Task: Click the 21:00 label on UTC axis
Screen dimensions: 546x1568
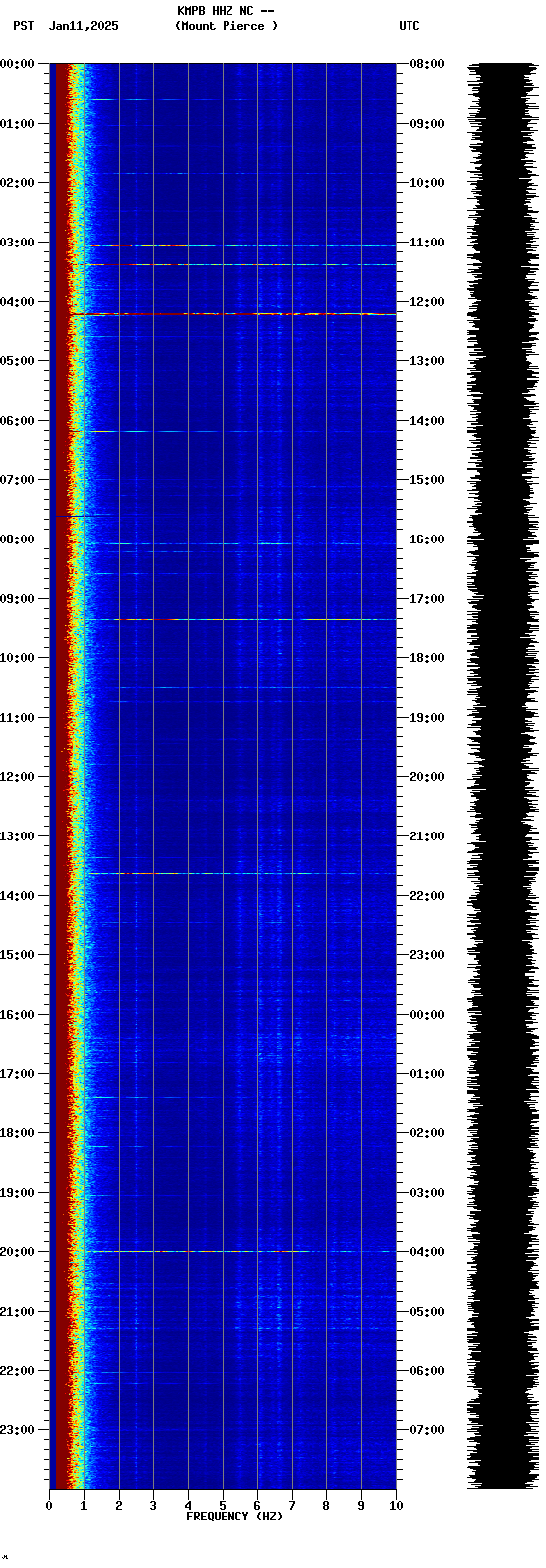Action: tap(427, 836)
